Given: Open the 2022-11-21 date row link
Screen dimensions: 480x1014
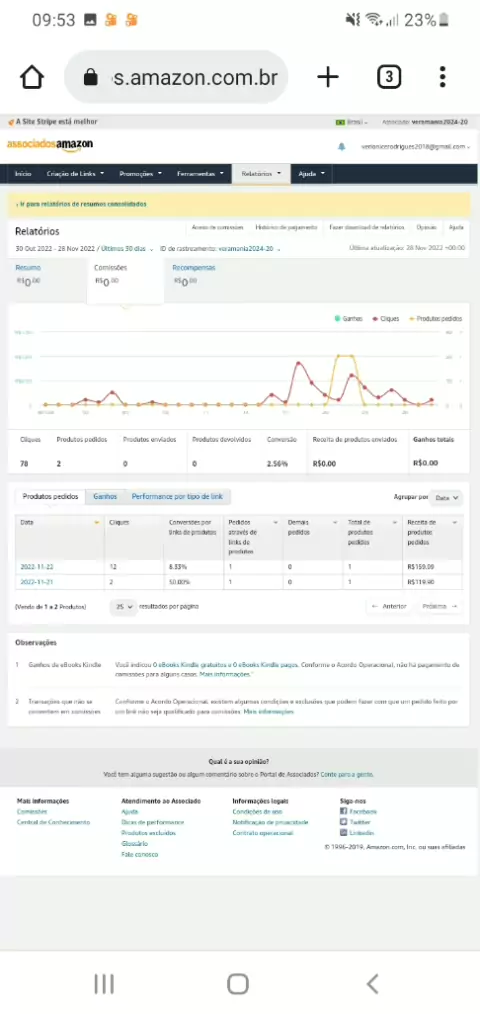Looking at the screenshot, I should 37,582.
